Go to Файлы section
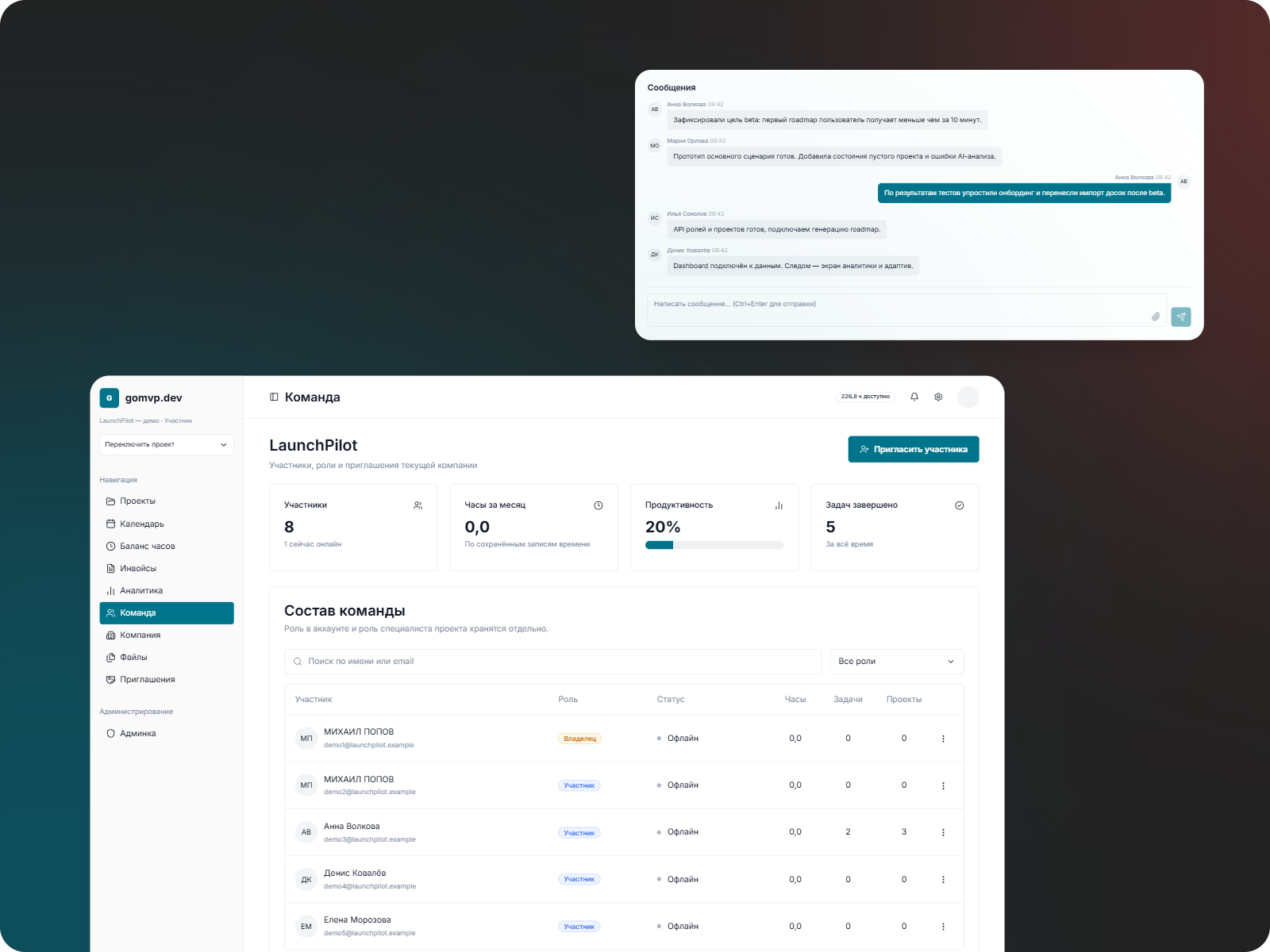 click(167, 658)
